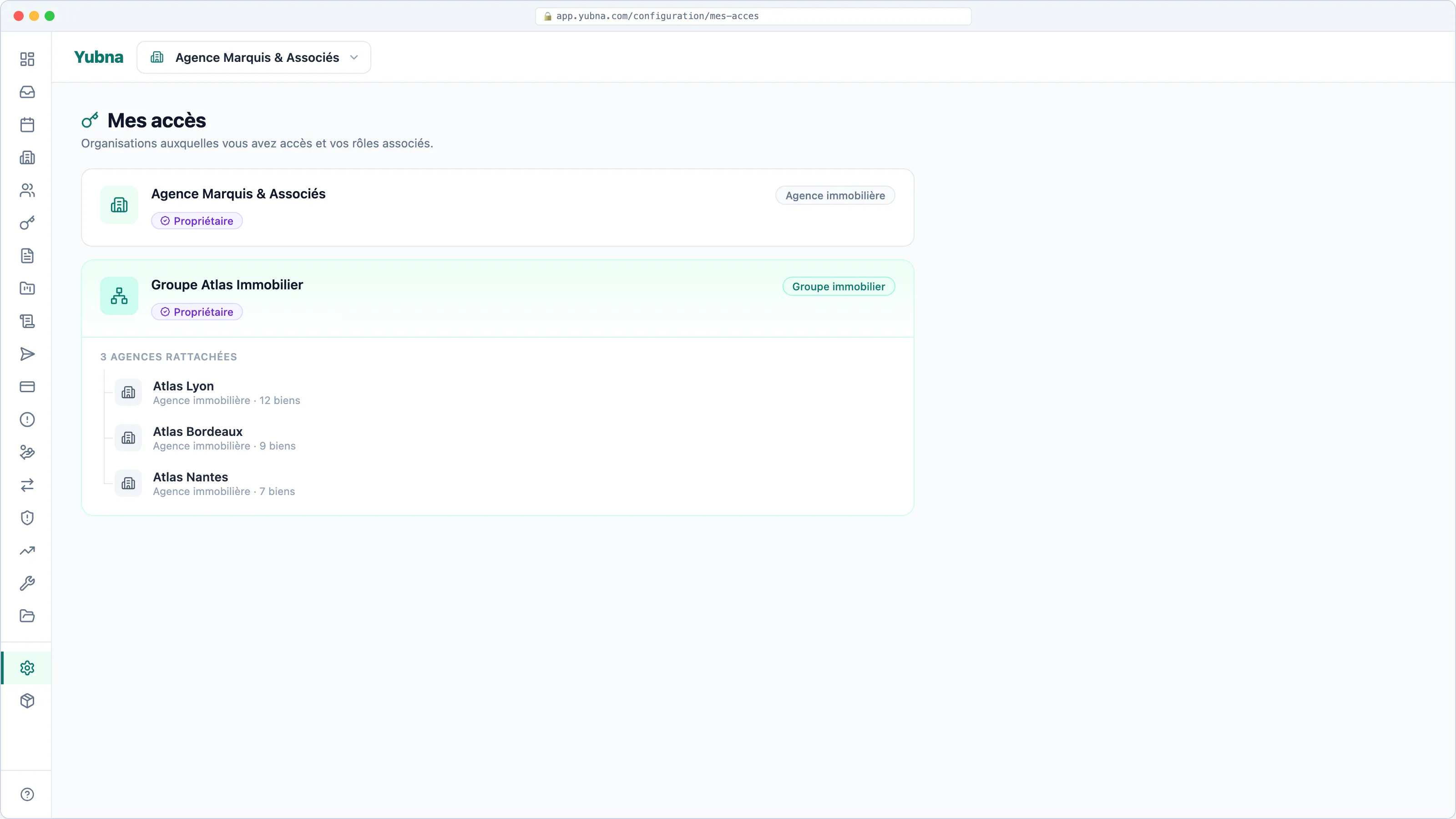The height and width of the screenshot is (819, 1456).
Task: Click the chevron in the agency selector
Action: (x=354, y=58)
